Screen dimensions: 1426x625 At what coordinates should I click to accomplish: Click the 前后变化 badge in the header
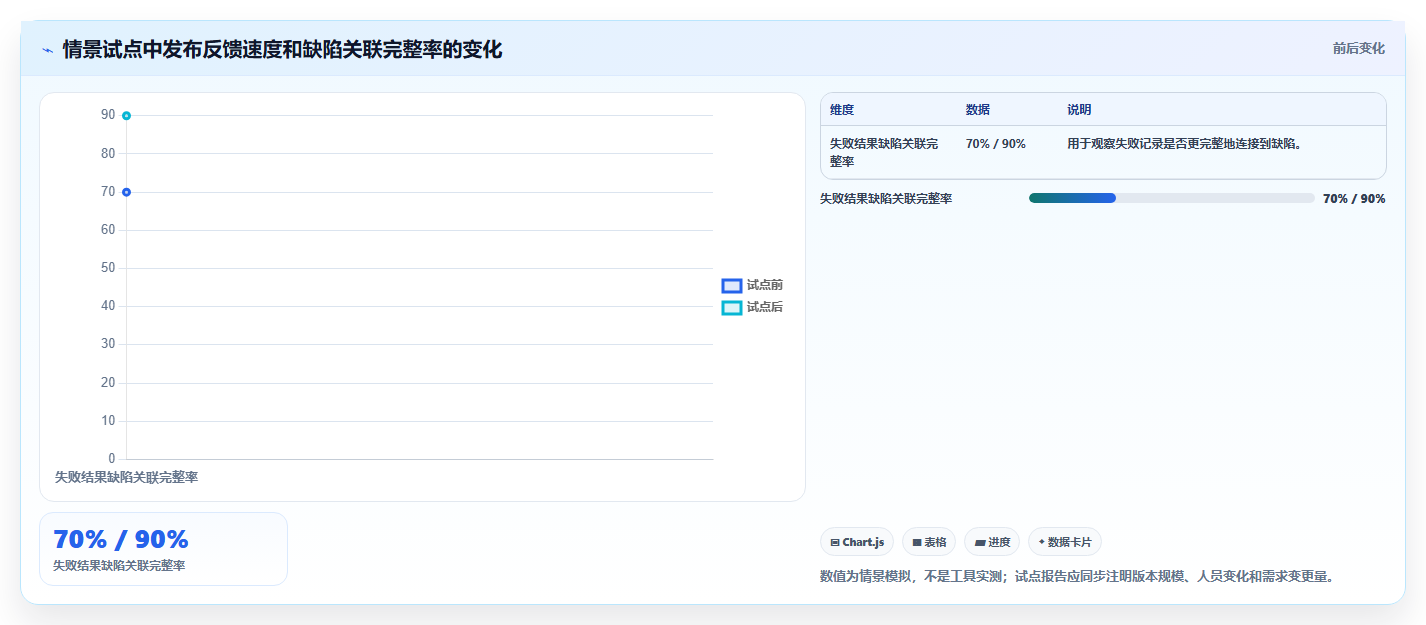click(1358, 48)
